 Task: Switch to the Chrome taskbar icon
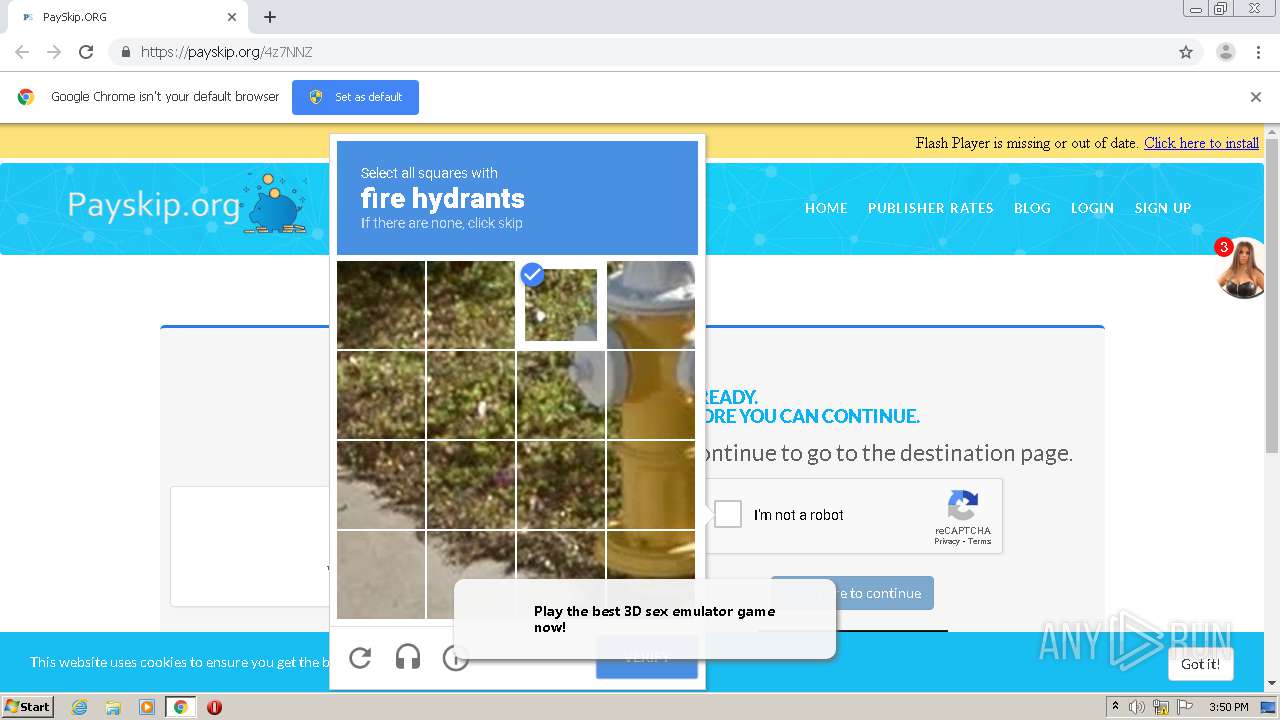[180, 707]
